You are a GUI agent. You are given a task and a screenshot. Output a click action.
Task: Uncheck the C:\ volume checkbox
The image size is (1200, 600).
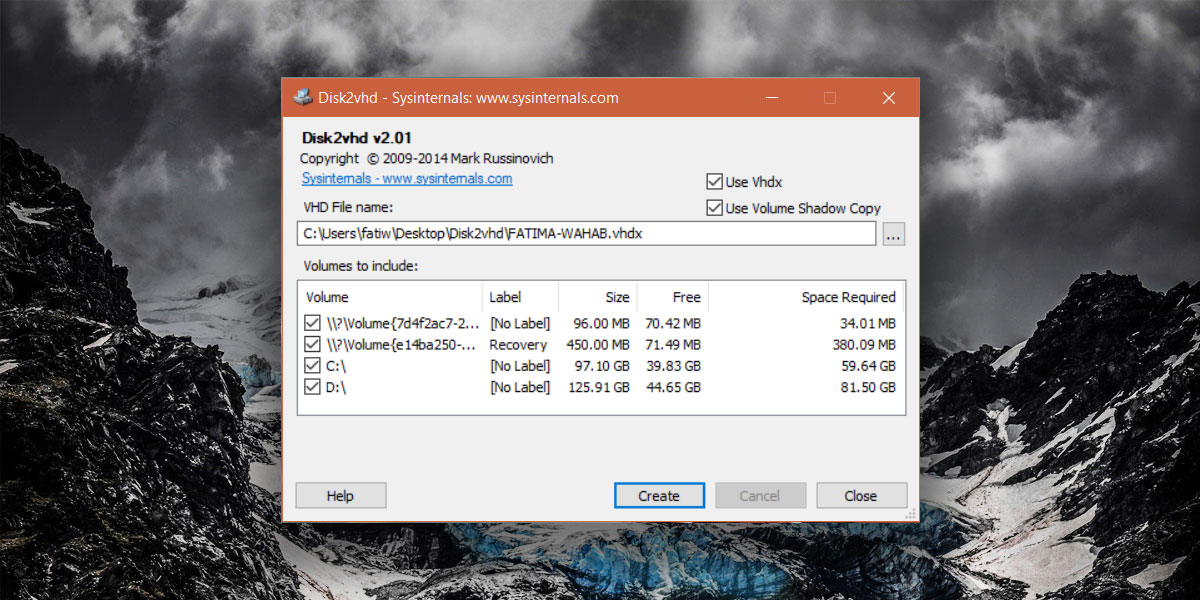312,366
